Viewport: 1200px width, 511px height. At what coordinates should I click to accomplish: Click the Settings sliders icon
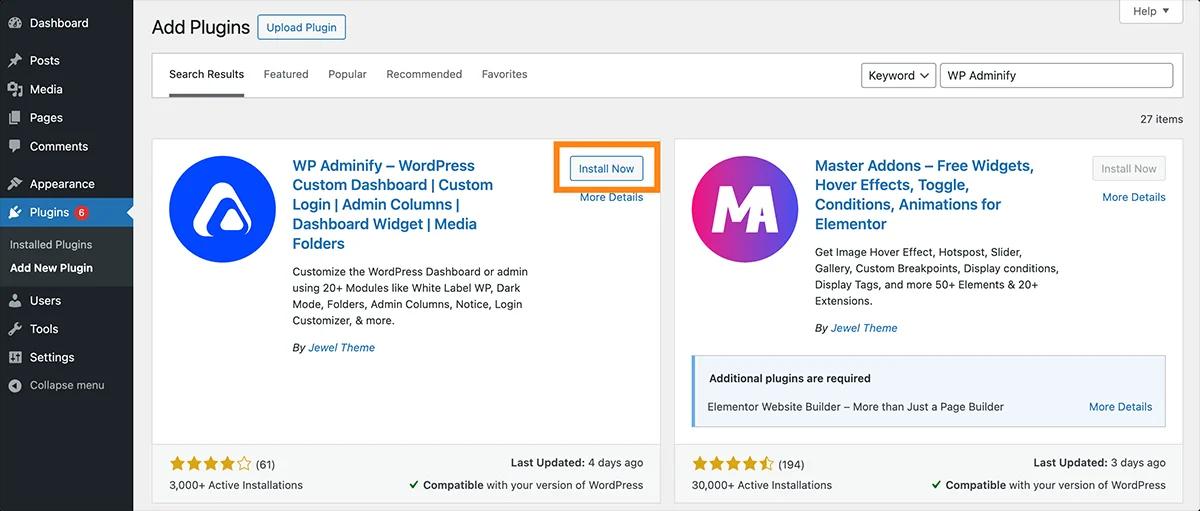click(15, 357)
